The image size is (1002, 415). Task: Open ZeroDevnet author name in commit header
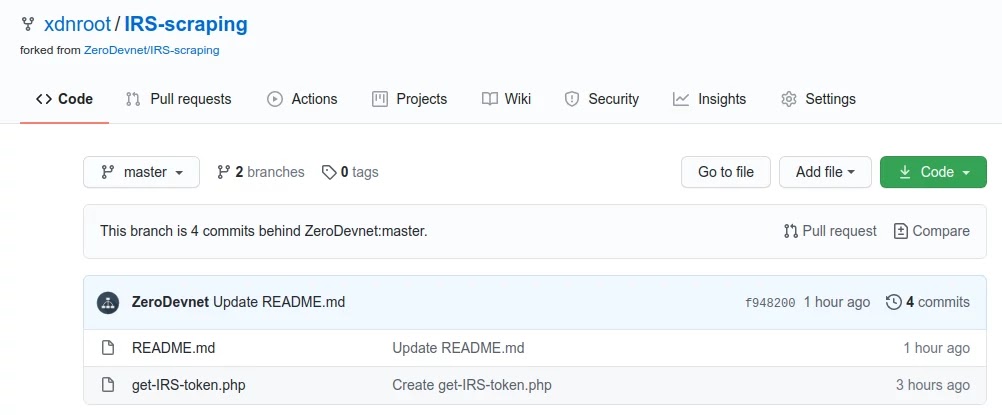click(170, 302)
